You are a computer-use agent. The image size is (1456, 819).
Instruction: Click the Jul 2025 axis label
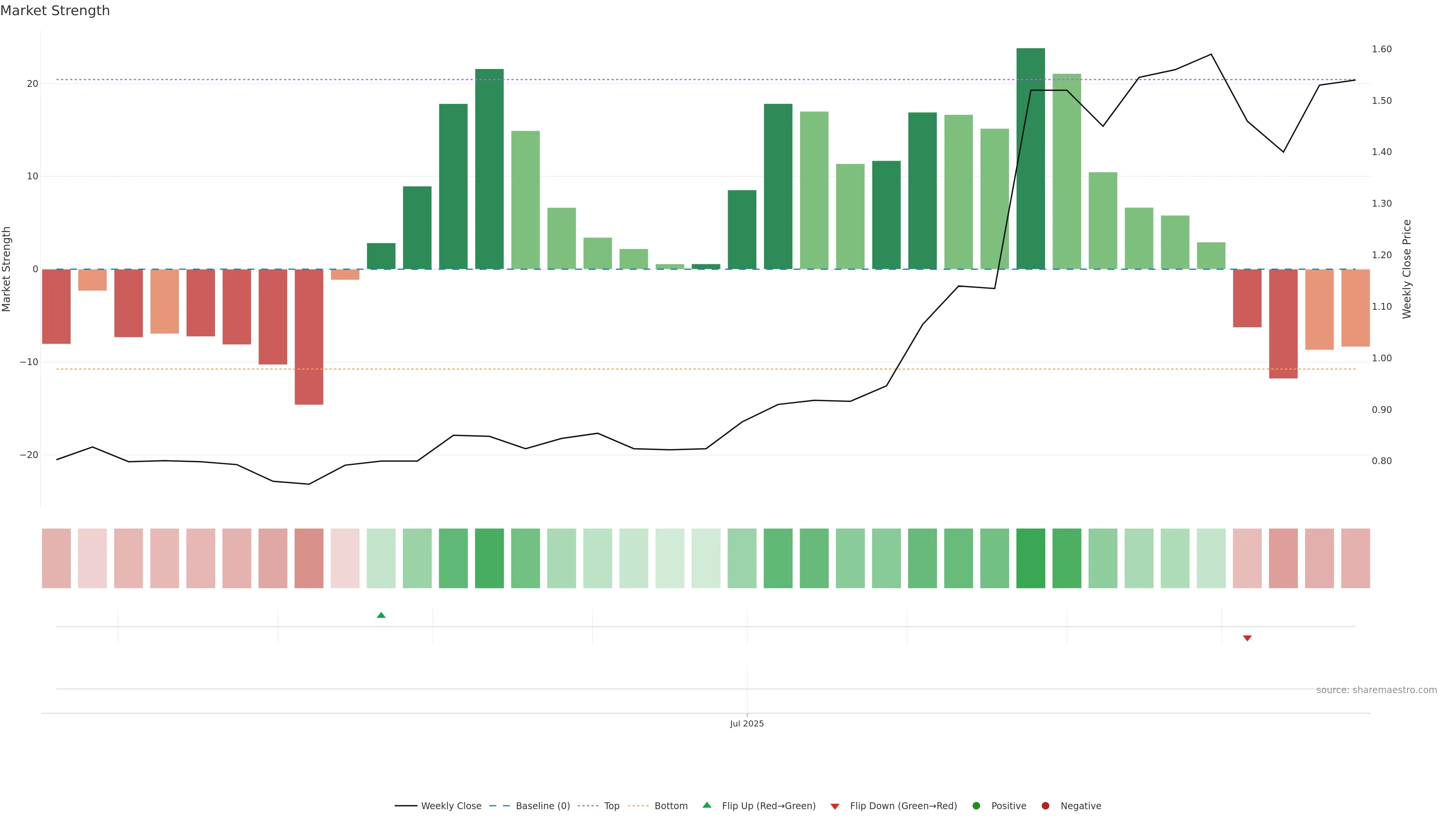click(747, 723)
